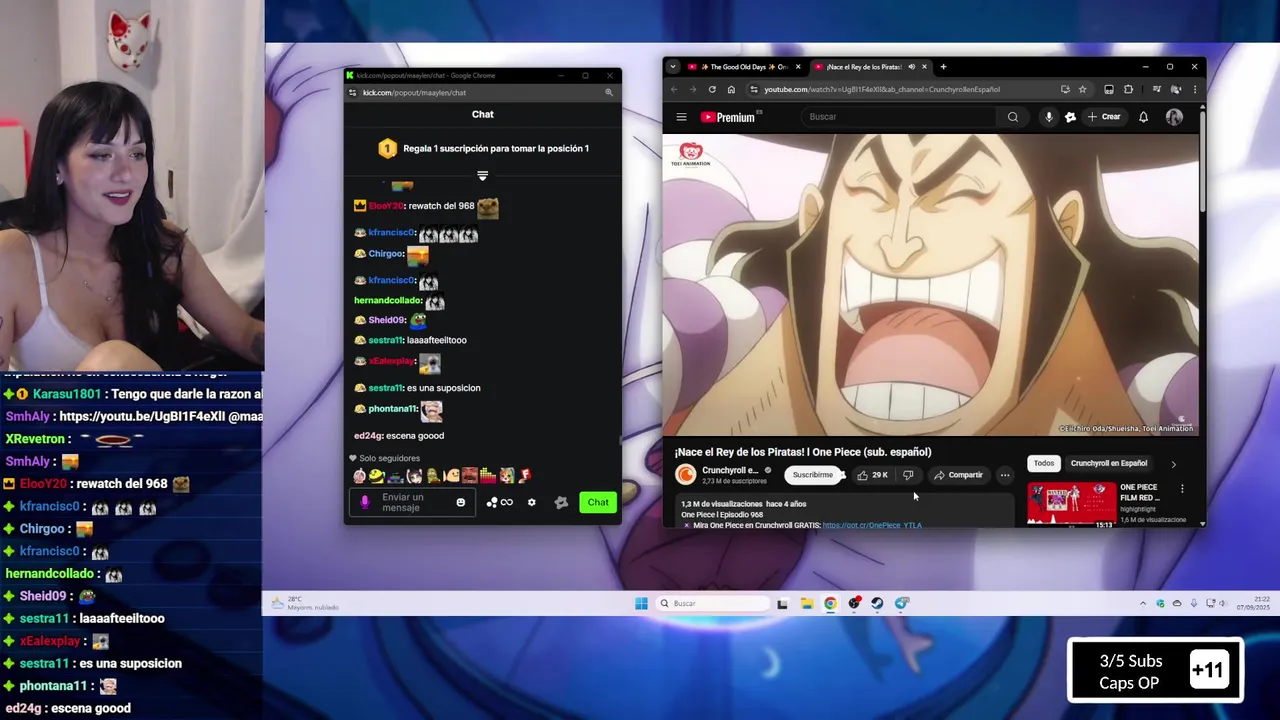Switch to The Good Old Days tab
The height and width of the screenshot is (720, 1280).
coord(742,67)
